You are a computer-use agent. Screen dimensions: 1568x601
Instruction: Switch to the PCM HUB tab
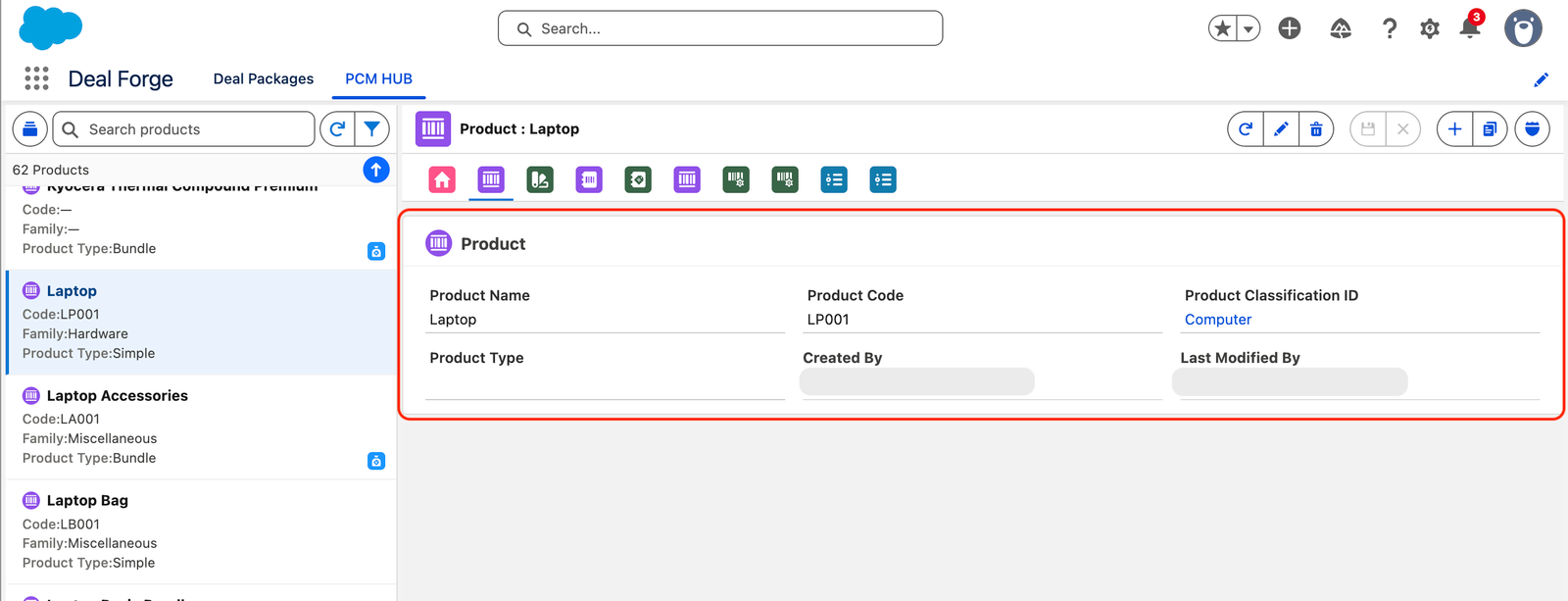point(378,78)
